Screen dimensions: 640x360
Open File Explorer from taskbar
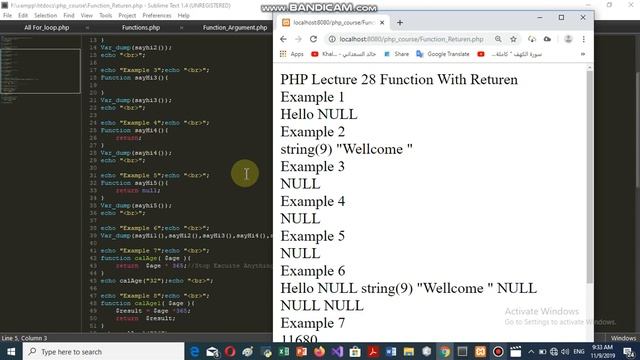tap(409, 351)
